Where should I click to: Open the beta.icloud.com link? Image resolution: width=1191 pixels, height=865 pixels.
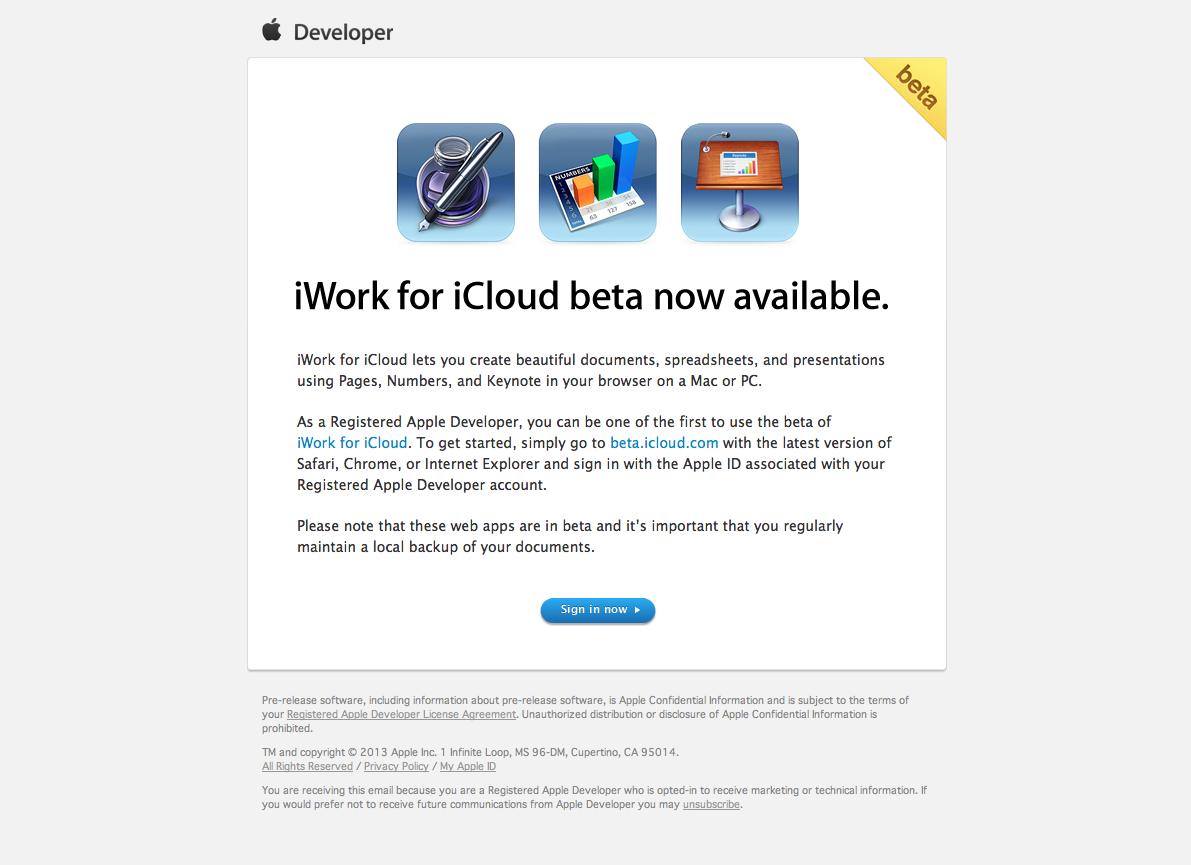(x=664, y=443)
